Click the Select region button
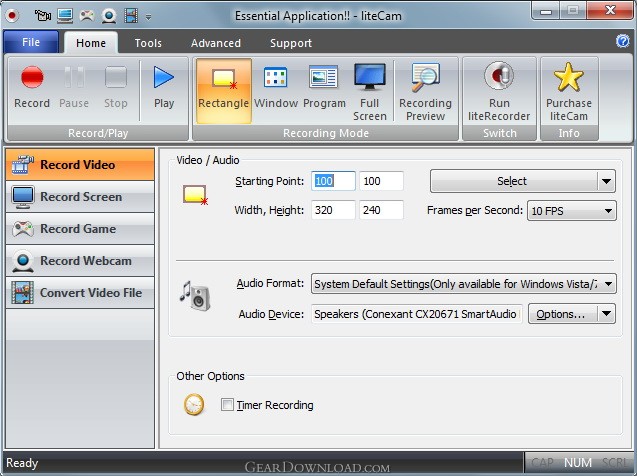 [514, 181]
